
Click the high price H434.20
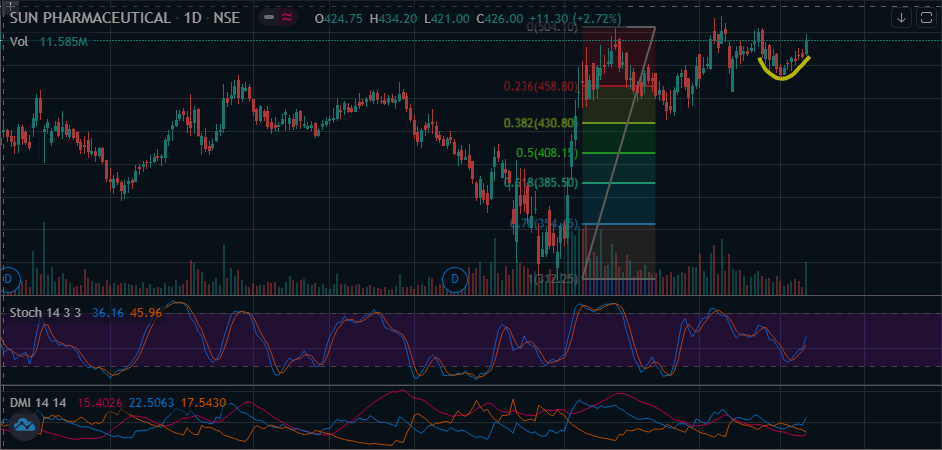[394, 19]
